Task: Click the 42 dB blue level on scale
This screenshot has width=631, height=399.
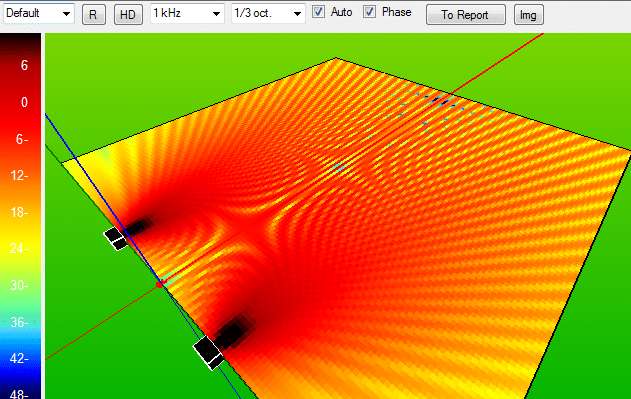Action: (19, 358)
